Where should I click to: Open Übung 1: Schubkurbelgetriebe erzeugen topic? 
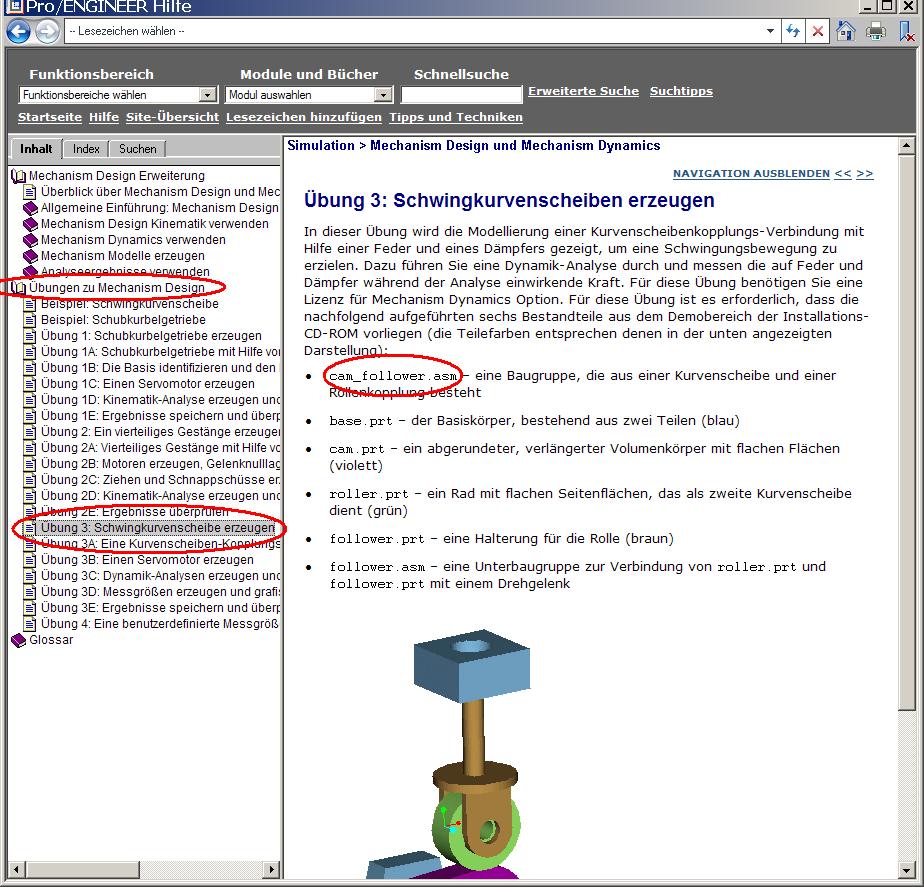click(x=151, y=335)
